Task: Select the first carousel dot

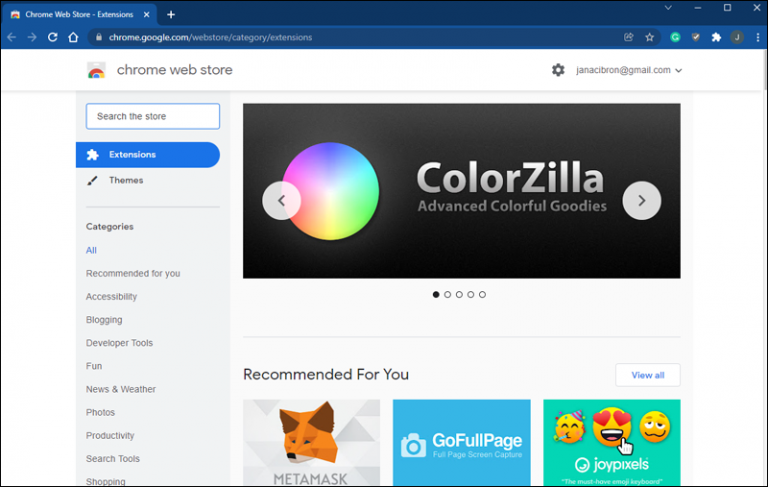Action: [436, 294]
